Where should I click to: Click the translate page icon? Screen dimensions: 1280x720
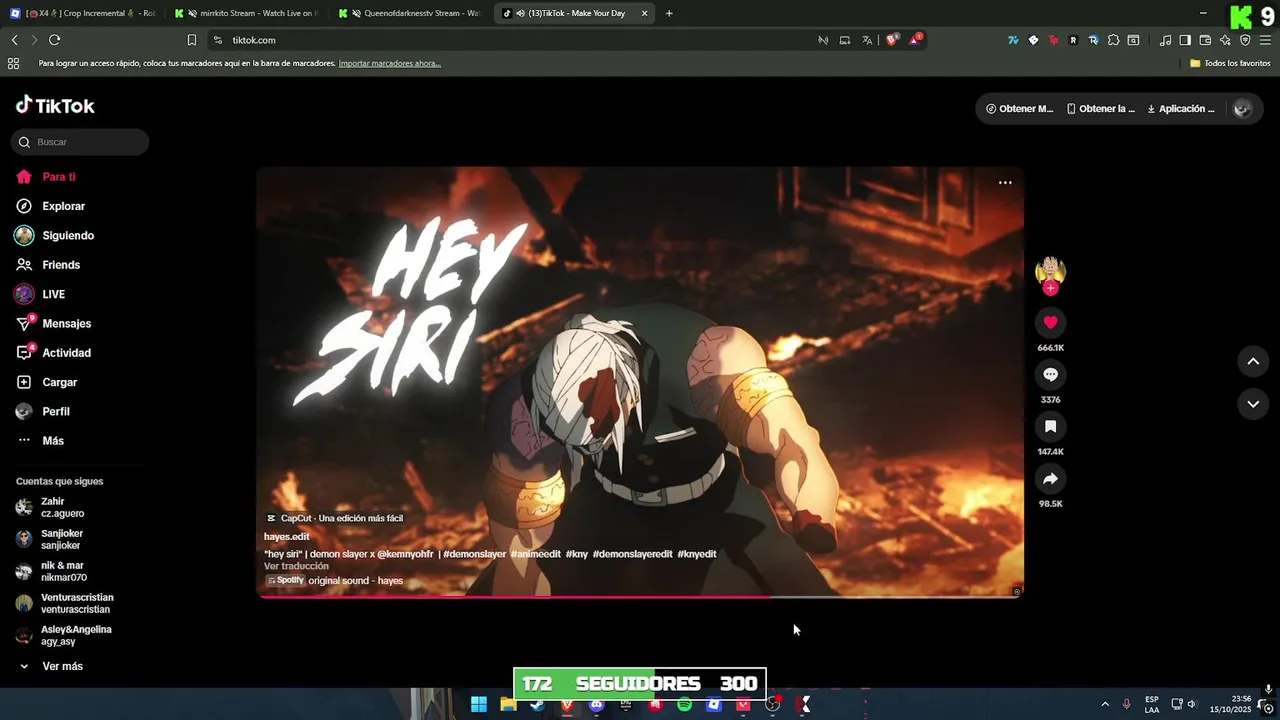[x=867, y=40]
